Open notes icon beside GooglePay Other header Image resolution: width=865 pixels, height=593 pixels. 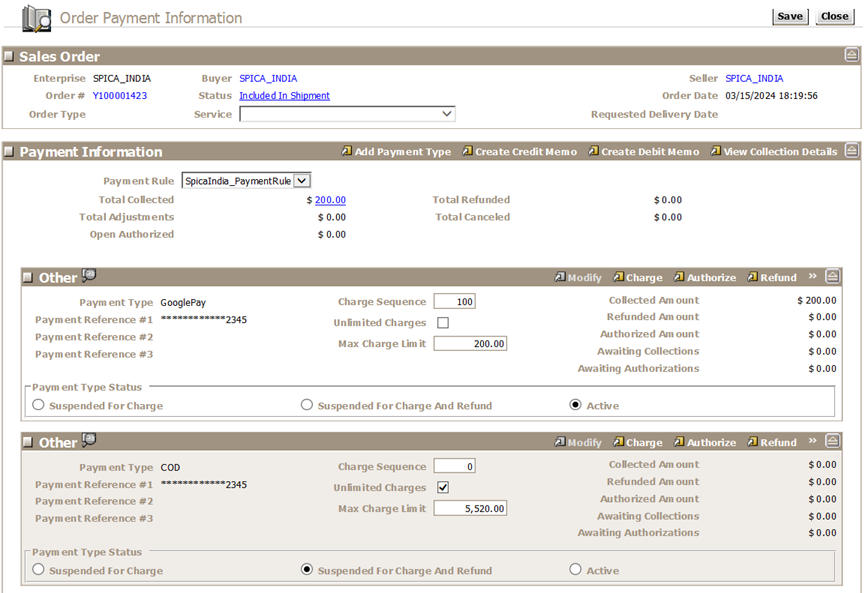89,276
